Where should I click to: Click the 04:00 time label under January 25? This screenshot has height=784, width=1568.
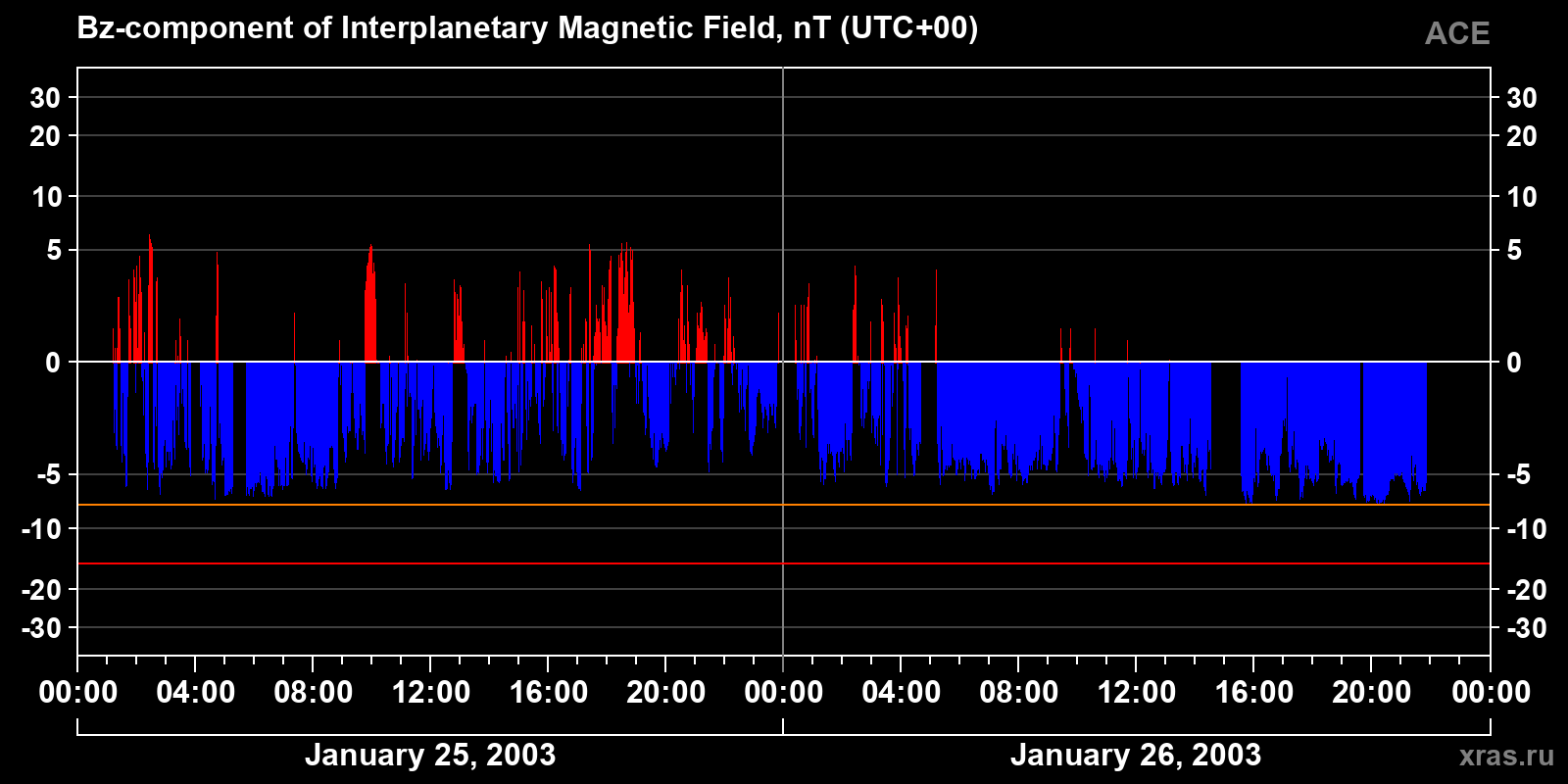click(x=196, y=692)
